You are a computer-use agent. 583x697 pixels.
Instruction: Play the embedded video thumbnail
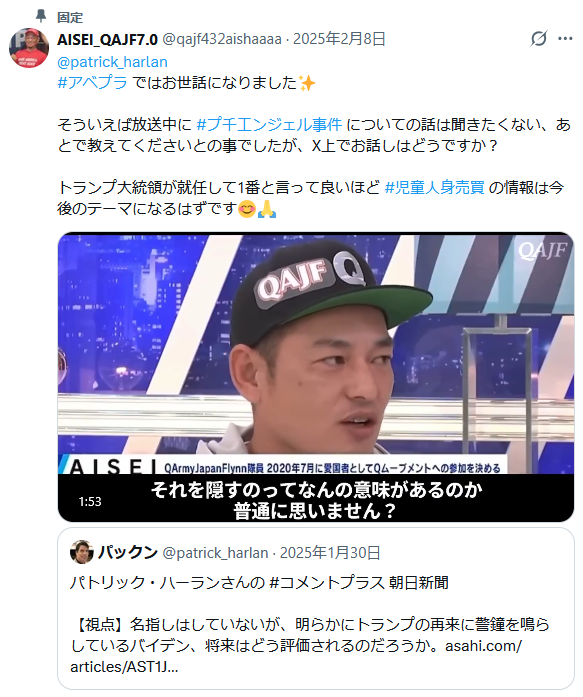[315, 377]
